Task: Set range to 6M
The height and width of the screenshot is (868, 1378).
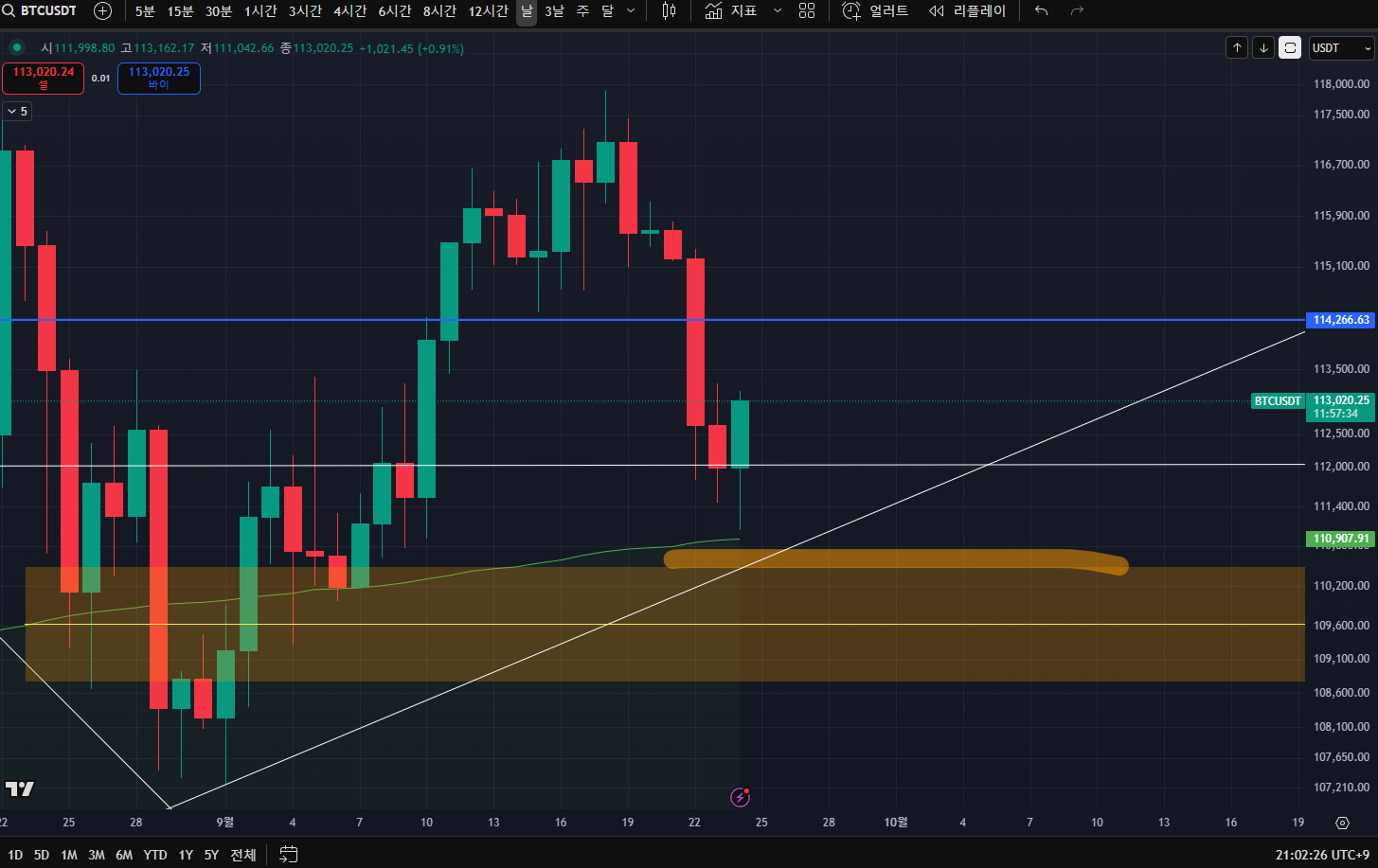Action: pyautogui.click(x=124, y=855)
